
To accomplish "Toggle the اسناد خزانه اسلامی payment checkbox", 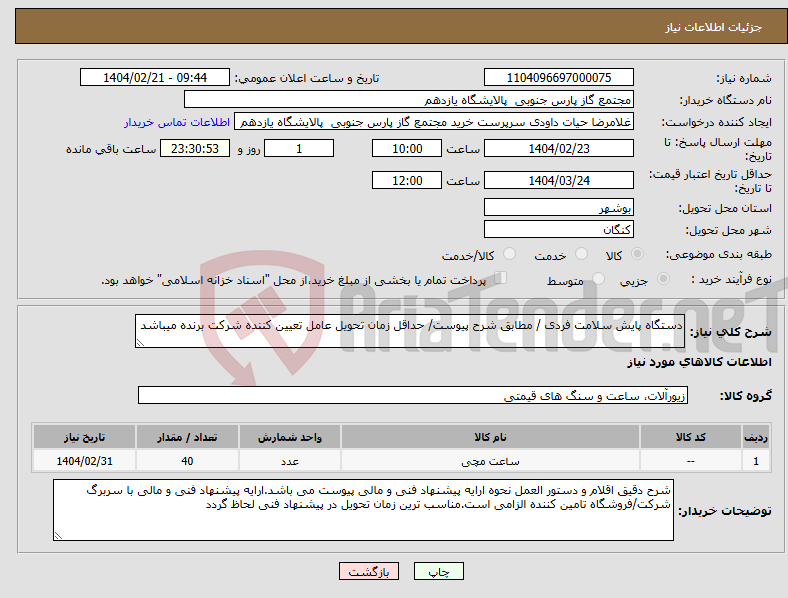I will click(500, 278).
